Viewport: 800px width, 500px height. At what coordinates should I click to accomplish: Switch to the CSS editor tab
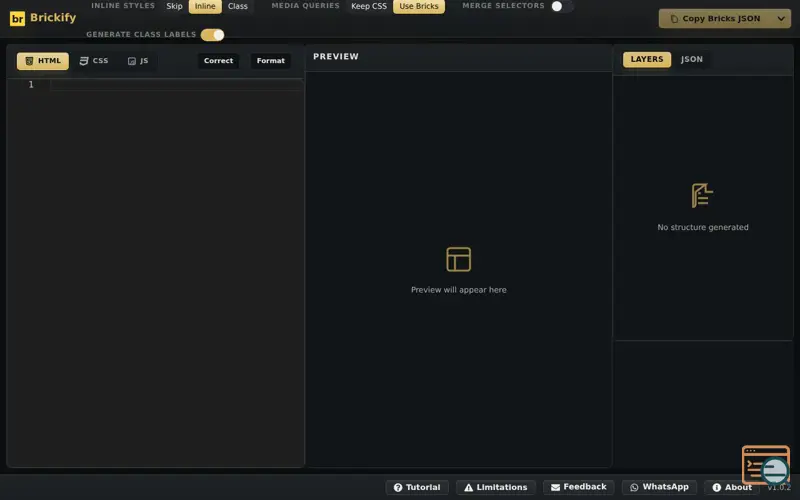[94, 61]
